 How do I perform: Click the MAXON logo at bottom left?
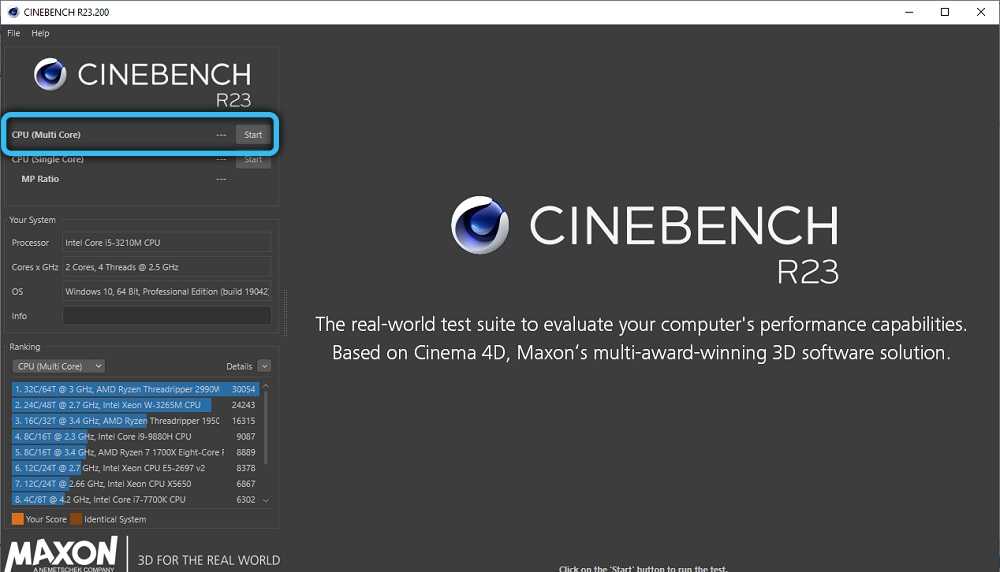[62, 554]
